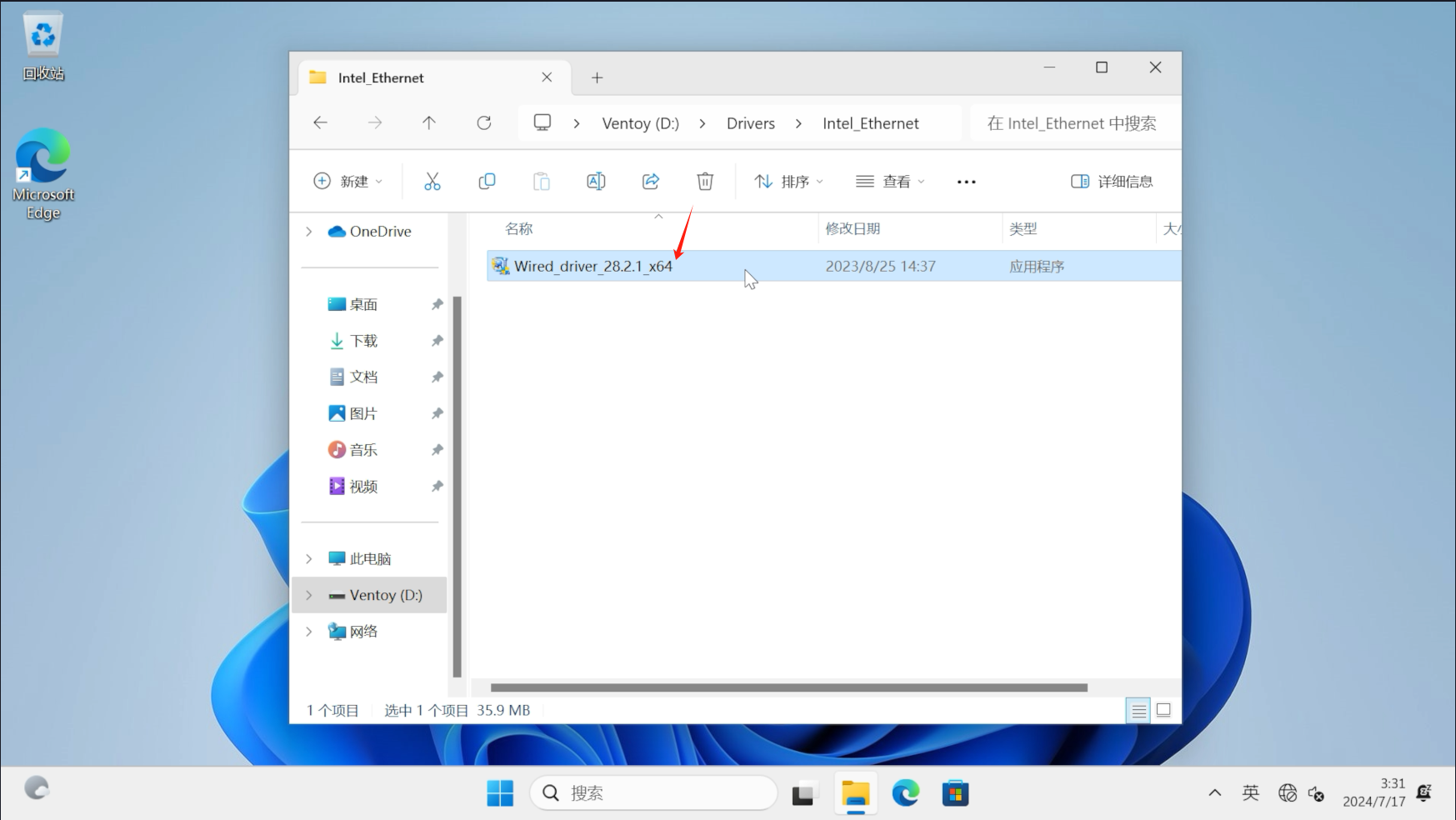Go forward with the right arrow
The height and width of the screenshot is (820, 1456).
pos(375,123)
